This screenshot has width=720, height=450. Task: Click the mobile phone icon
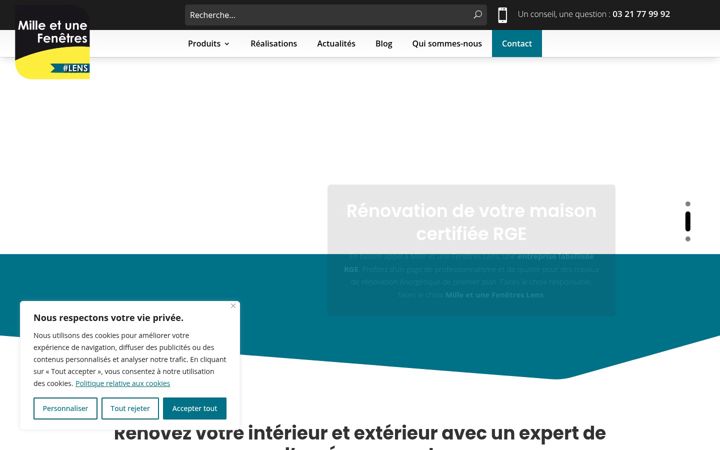[502, 15]
